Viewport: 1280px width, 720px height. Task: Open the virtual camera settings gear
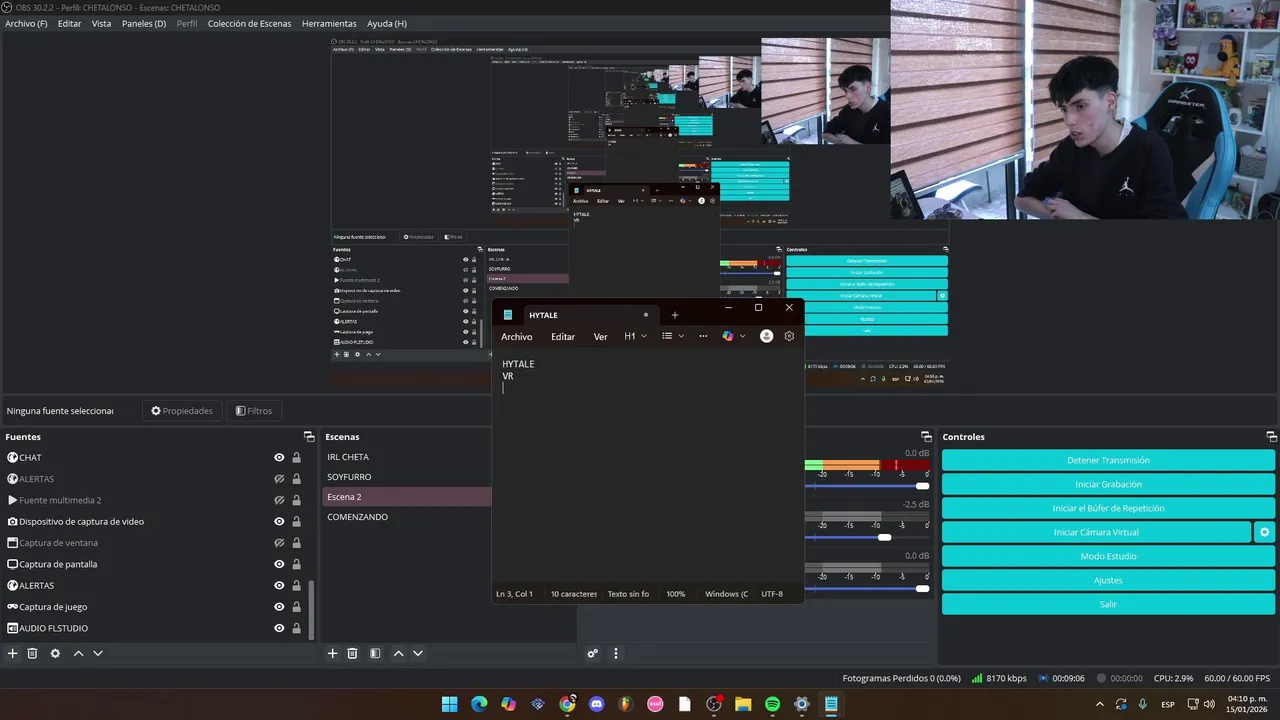(1264, 532)
